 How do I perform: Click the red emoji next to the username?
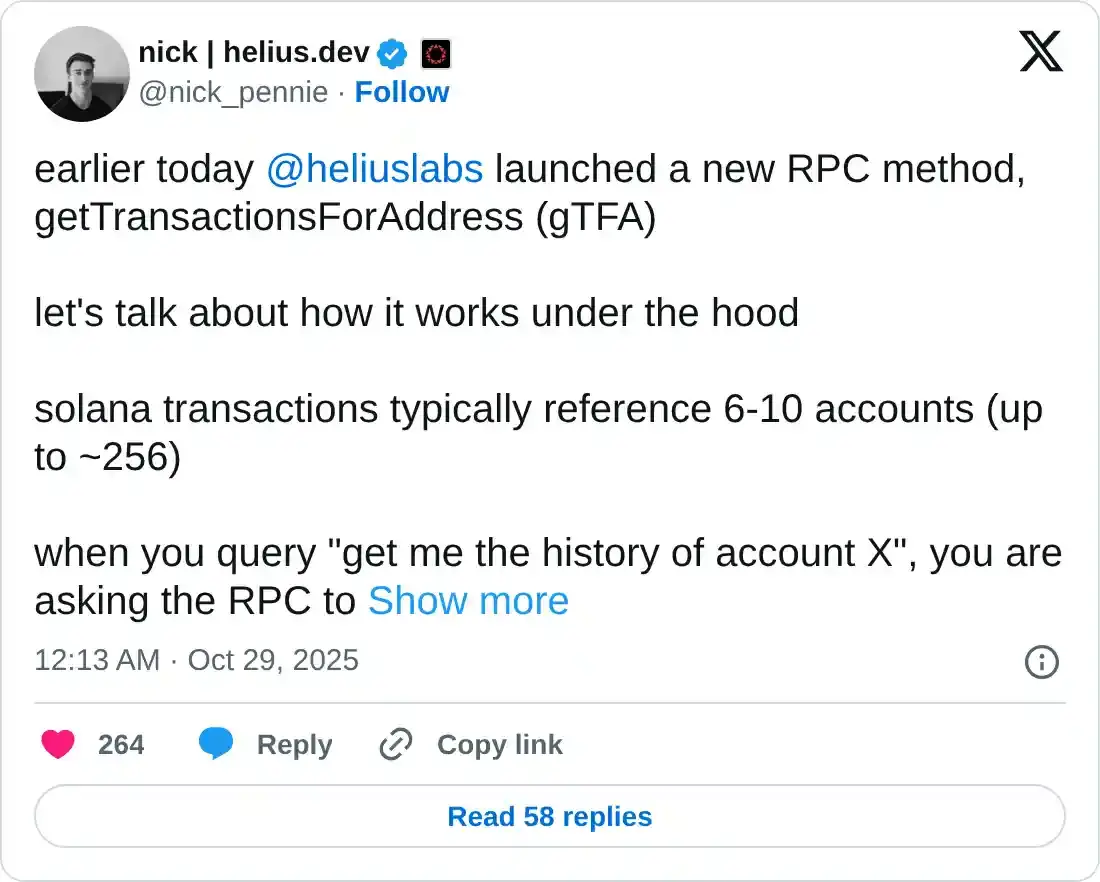(436, 54)
